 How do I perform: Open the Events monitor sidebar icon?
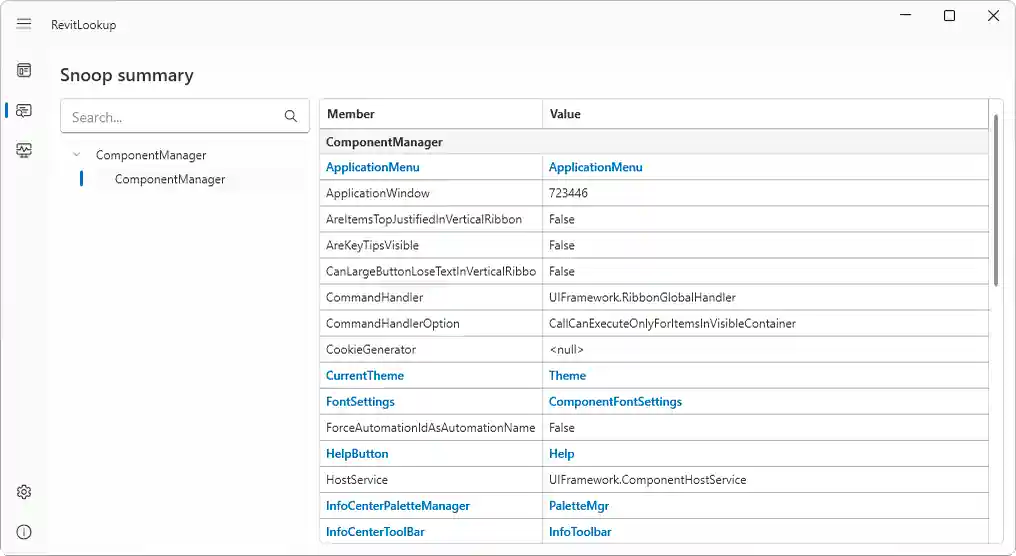pos(24,150)
